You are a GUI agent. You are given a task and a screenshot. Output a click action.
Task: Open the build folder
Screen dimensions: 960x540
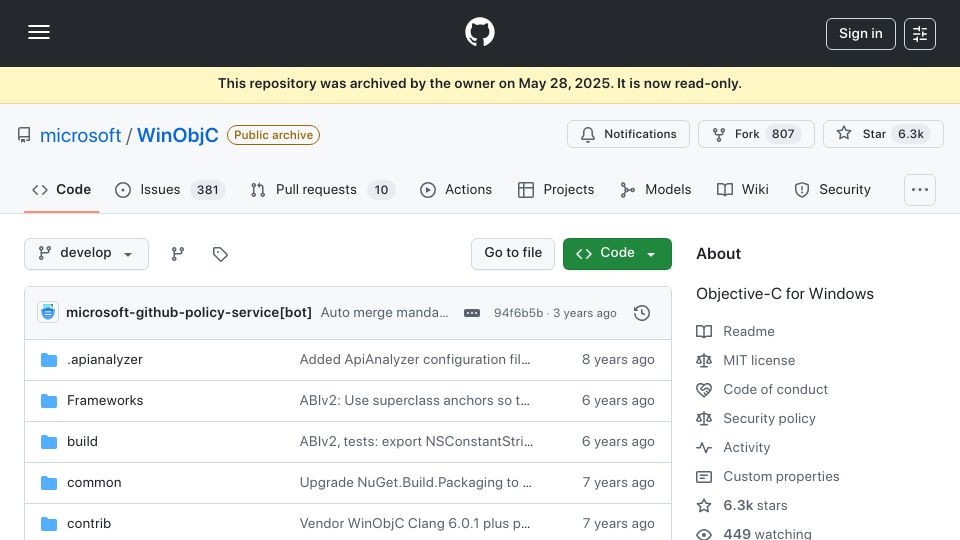tap(82, 441)
